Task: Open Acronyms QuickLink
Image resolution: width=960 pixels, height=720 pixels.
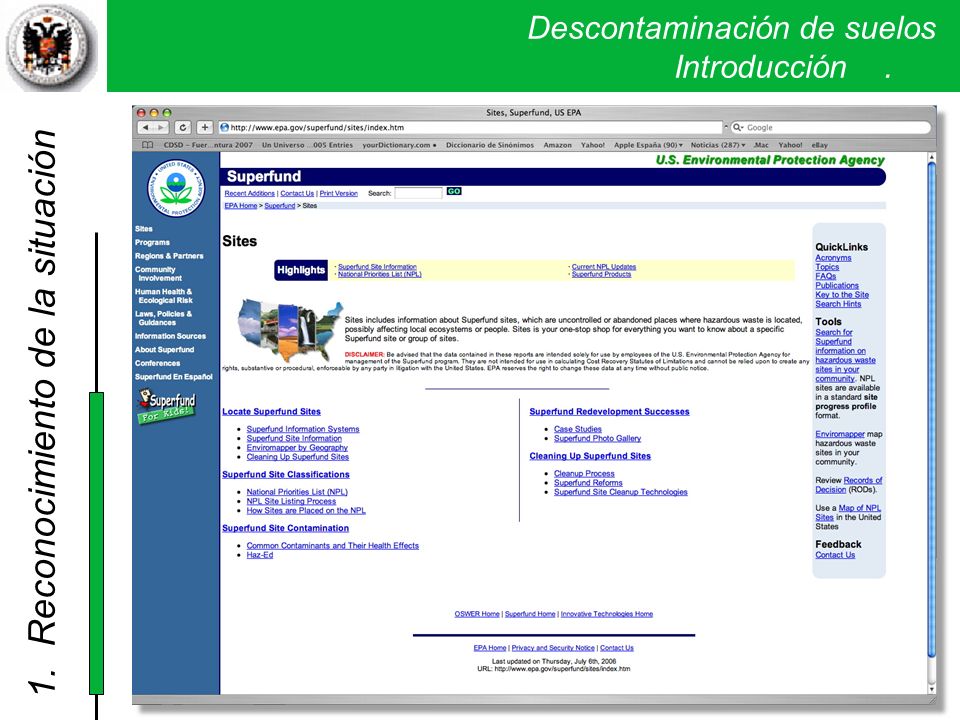Action: 833,258
